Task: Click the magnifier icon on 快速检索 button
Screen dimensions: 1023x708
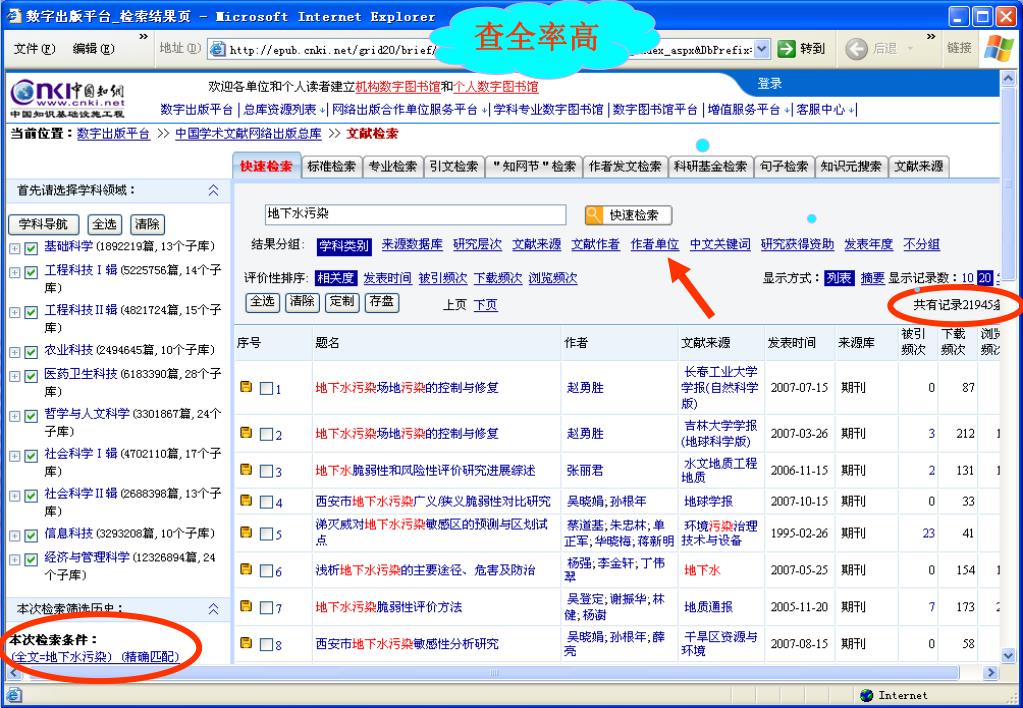Action: point(594,215)
